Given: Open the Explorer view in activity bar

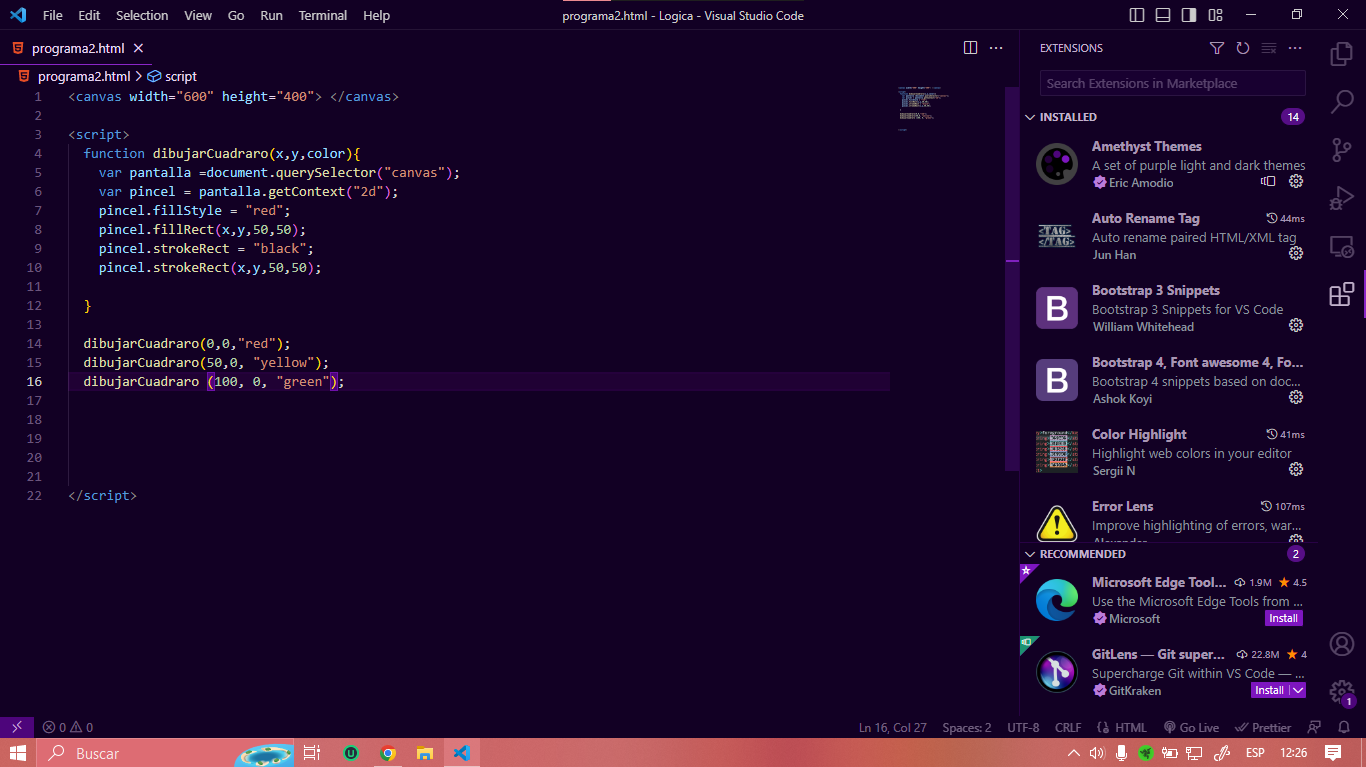Looking at the screenshot, I should click(1341, 53).
